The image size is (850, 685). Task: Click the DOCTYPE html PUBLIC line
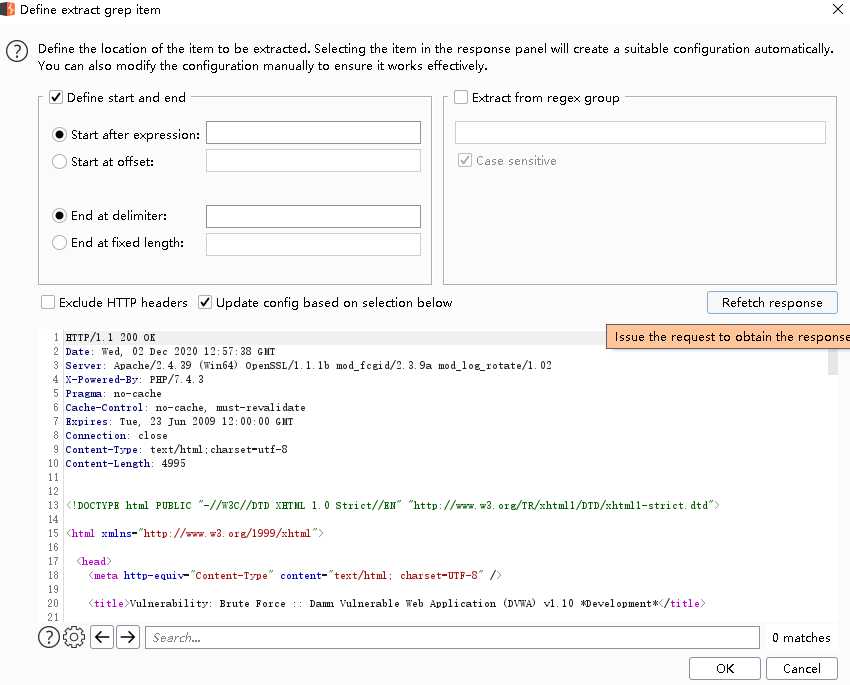click(392, 506)
